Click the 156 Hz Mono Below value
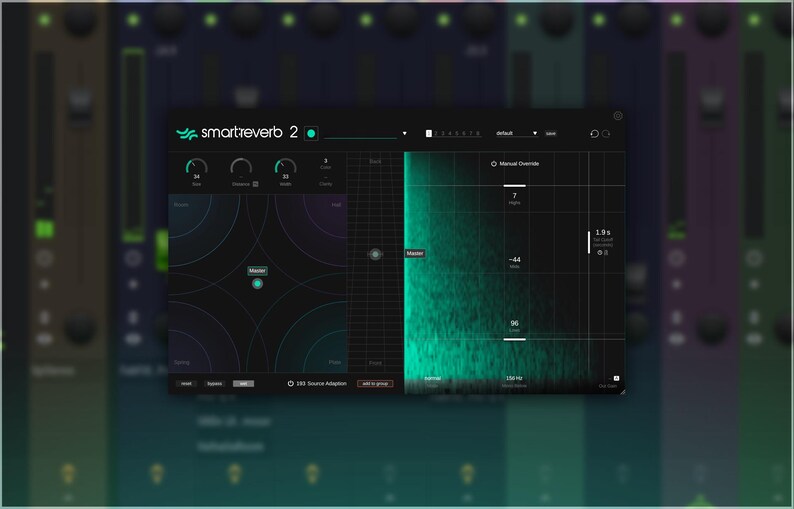 (x=514, y=378)
